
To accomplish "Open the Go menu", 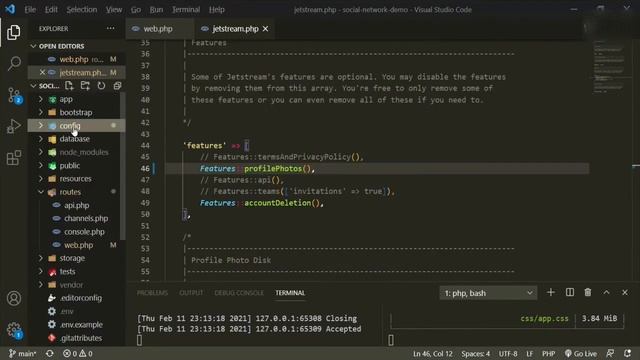I will 136,9.
